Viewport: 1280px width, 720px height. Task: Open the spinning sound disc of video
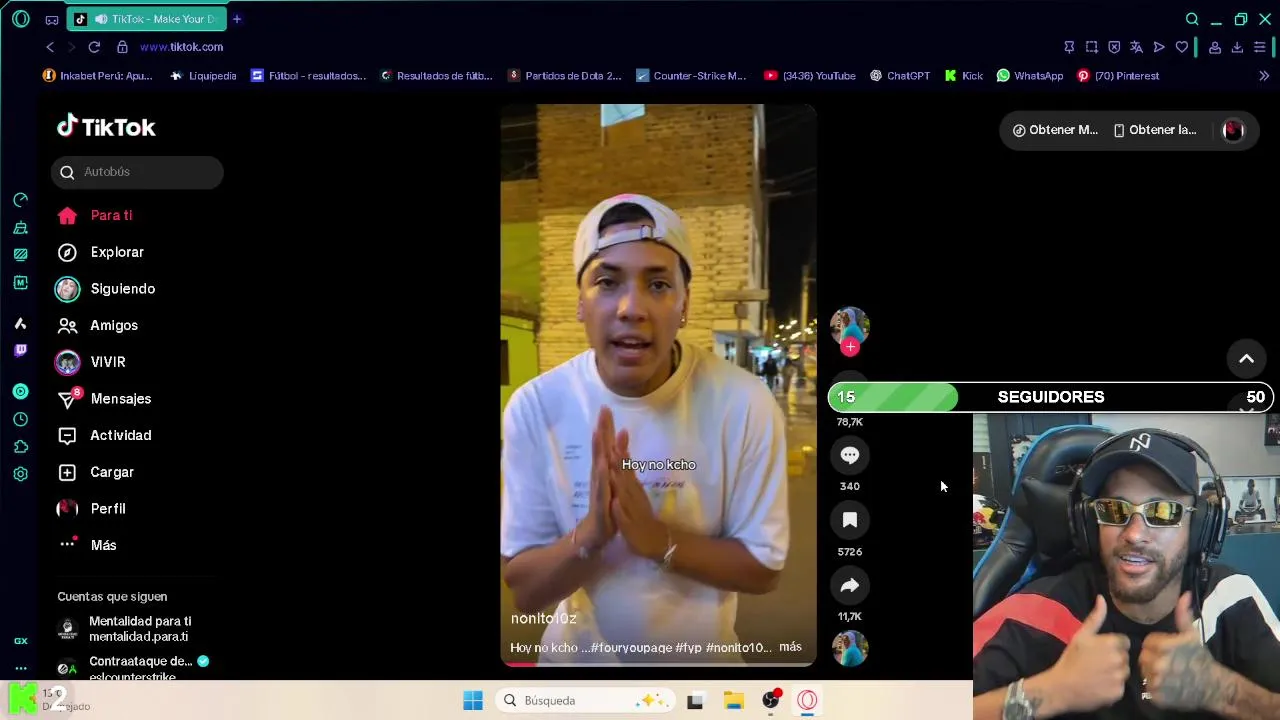[850, 648]
